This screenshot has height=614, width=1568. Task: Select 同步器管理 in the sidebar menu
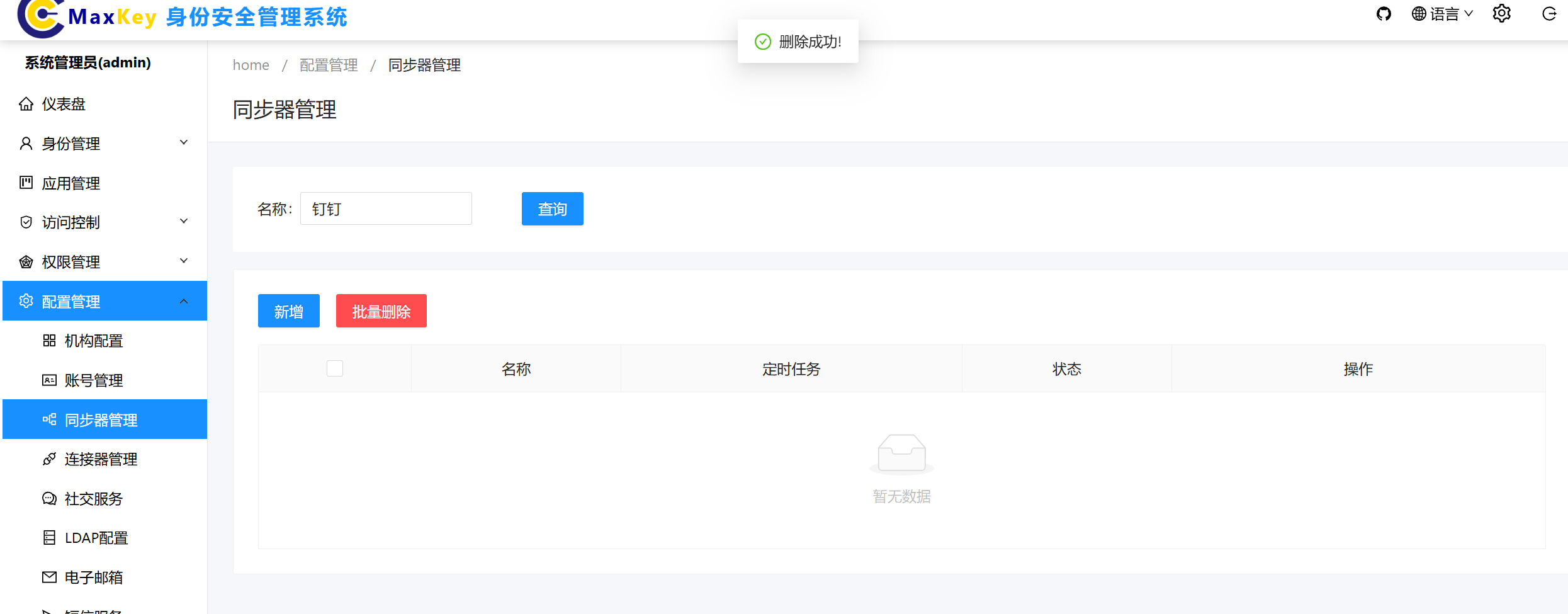click(101, 419)
